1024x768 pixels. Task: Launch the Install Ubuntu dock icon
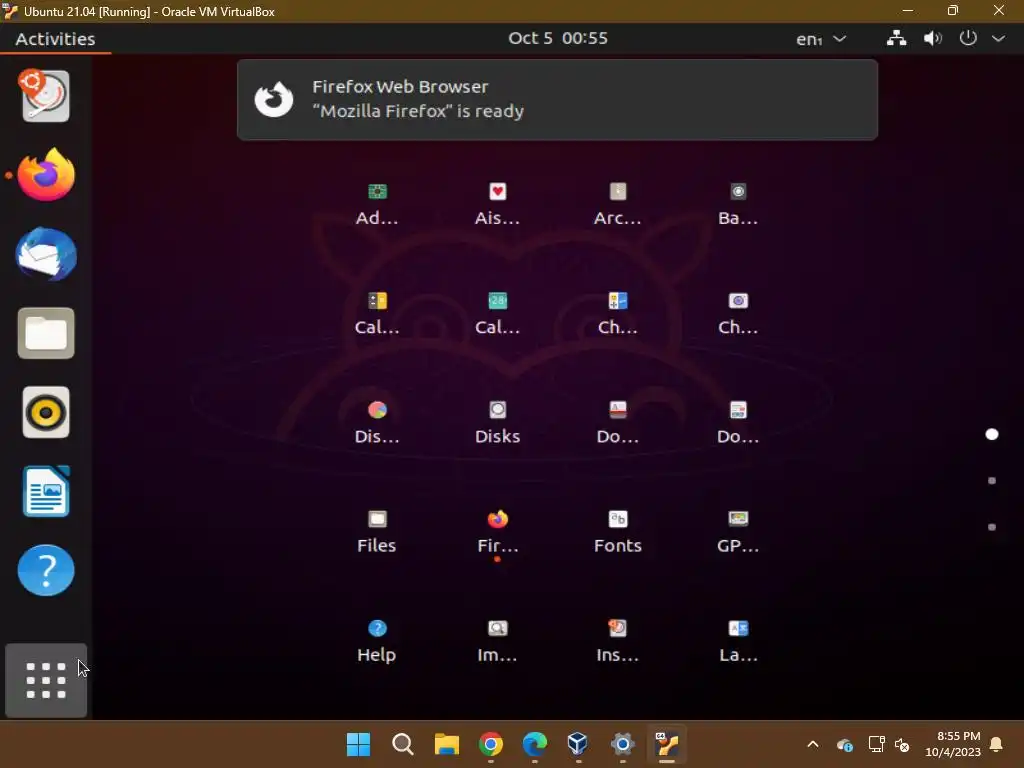(x=45, y=95)
